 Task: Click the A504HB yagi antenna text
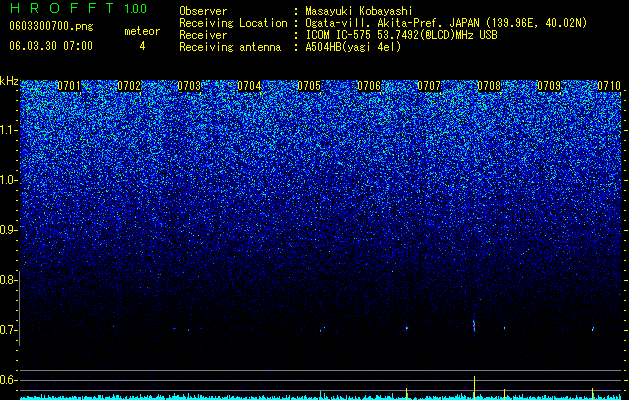pyautogui.click(x=353, y=47)
